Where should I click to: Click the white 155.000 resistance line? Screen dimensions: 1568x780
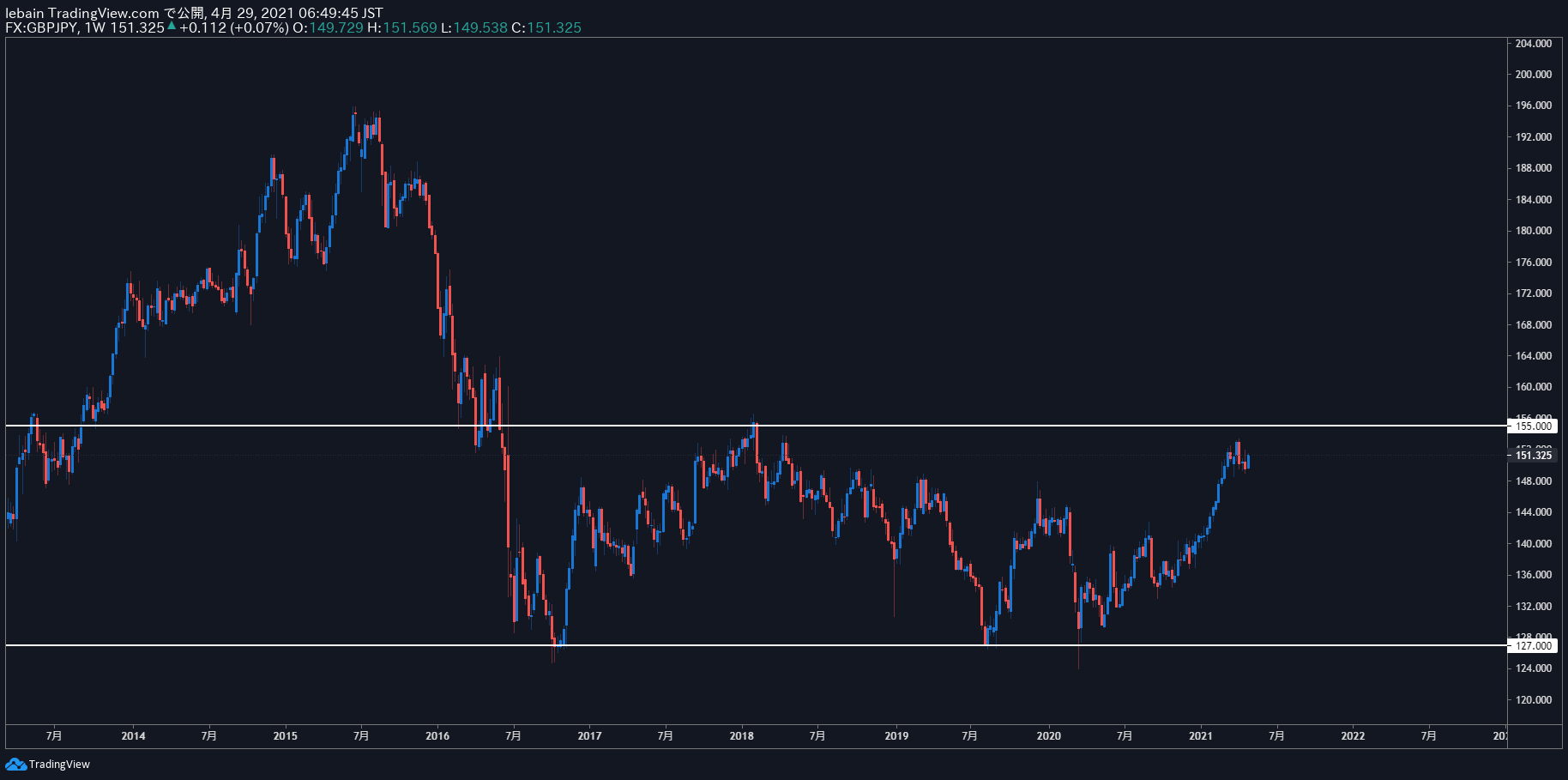(755, 426)
